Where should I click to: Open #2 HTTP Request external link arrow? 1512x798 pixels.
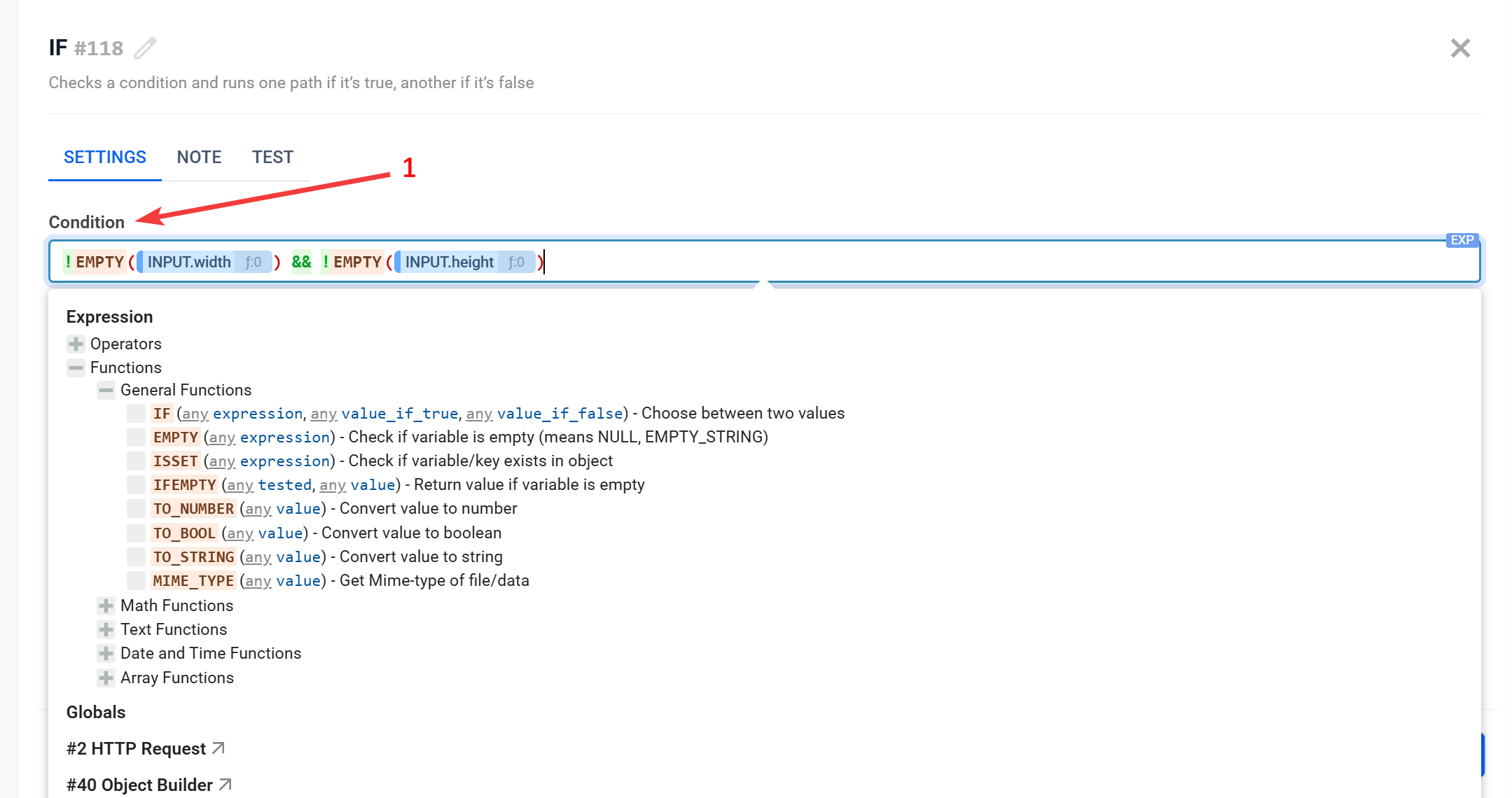pos(219,748)
